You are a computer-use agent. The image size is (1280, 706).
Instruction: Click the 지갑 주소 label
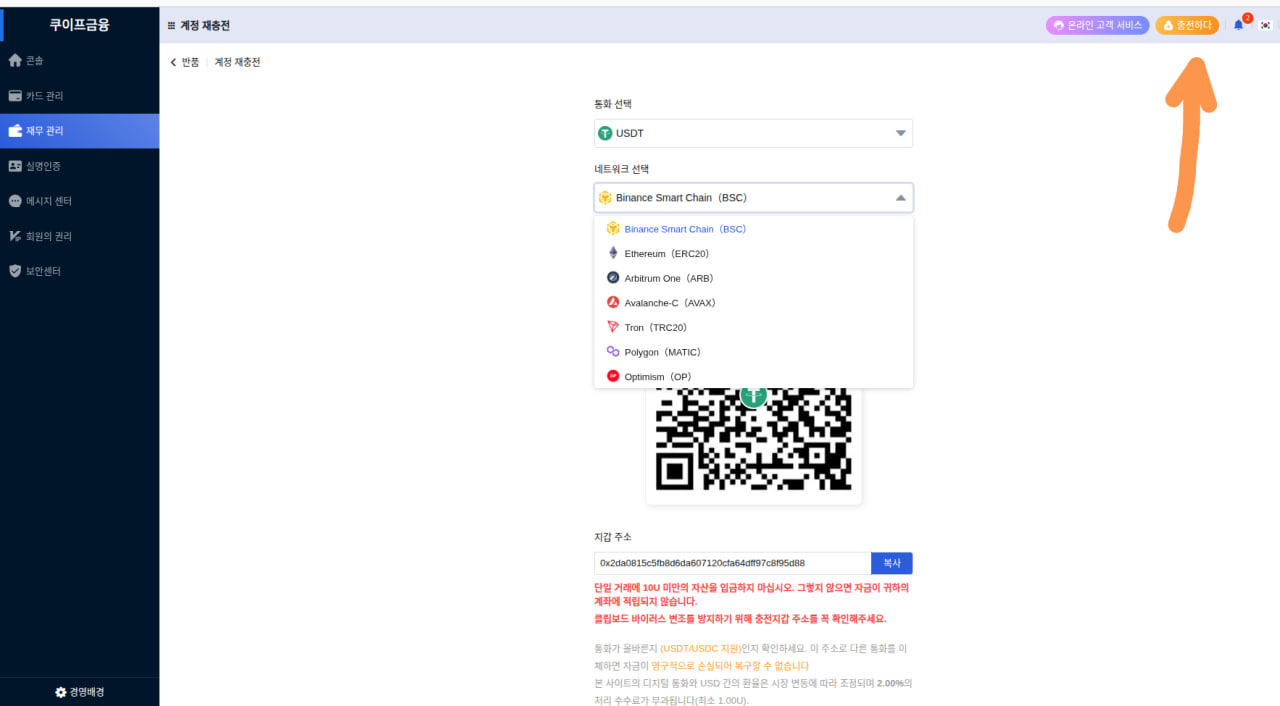(x=613, y=537)
